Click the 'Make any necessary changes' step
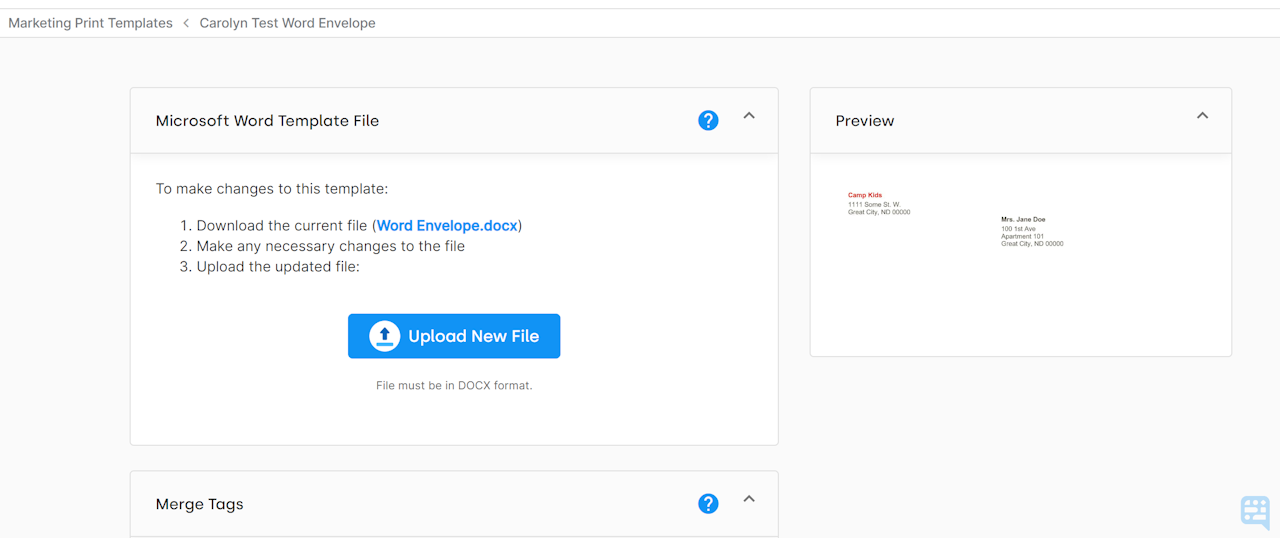 click(x=330, y=246)
